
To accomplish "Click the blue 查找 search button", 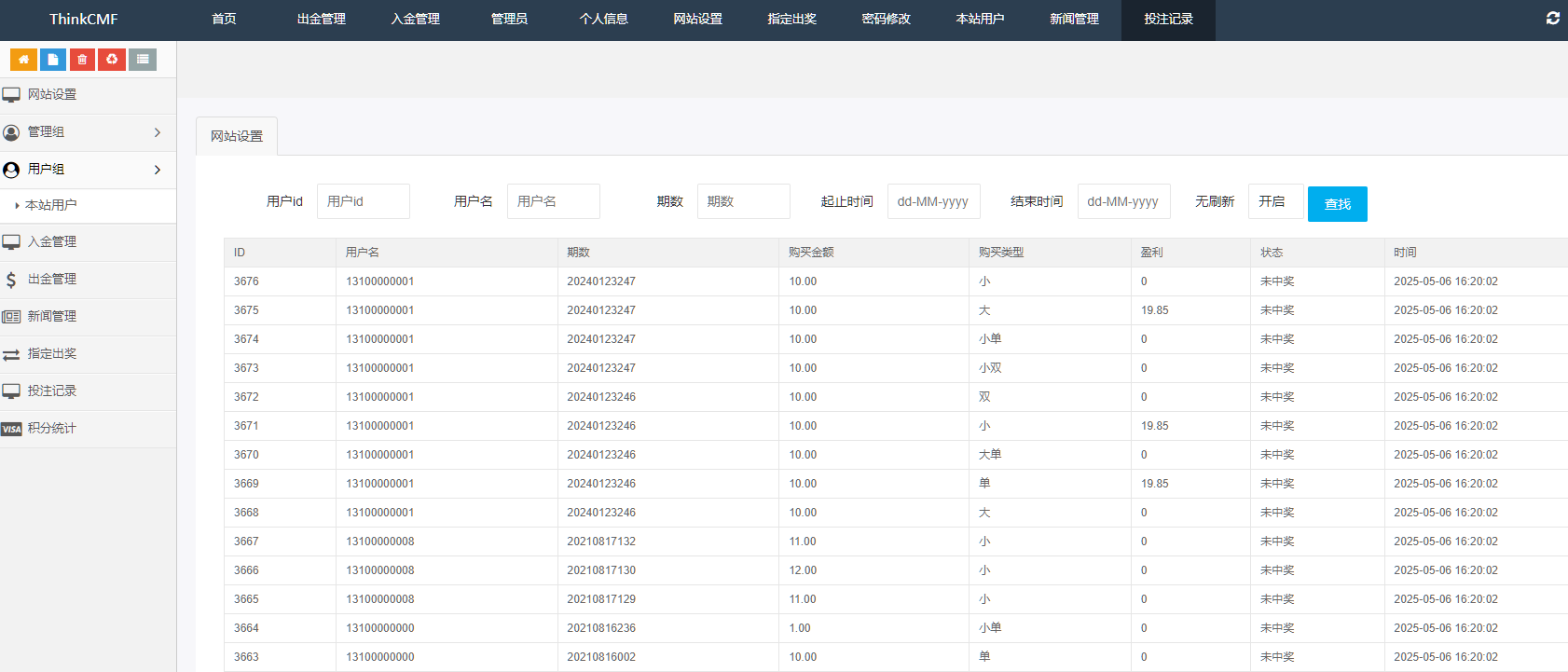I will 1337,204.
